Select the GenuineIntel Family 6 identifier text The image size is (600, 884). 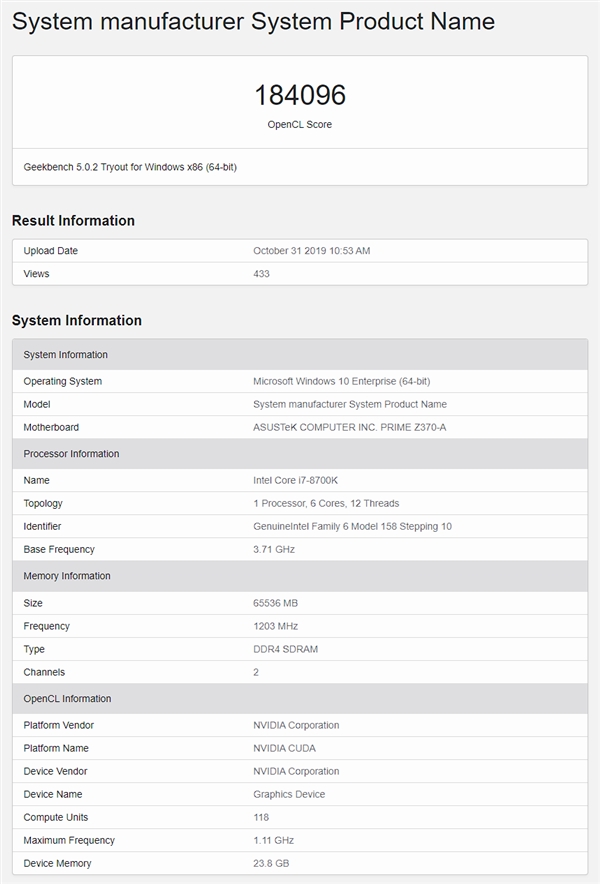(x=352, y=526)
